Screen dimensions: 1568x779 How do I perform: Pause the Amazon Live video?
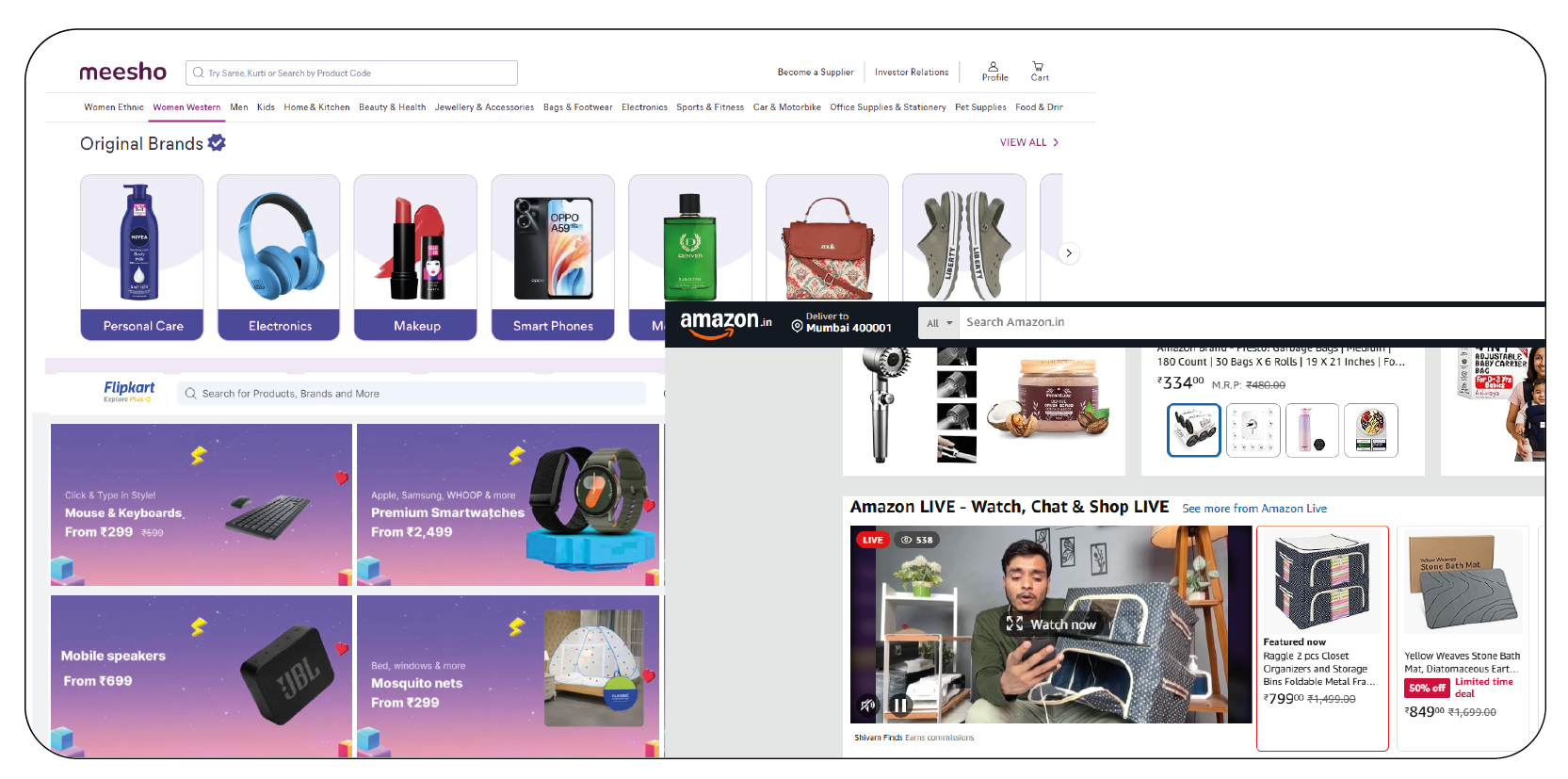(x=900, y=705)
